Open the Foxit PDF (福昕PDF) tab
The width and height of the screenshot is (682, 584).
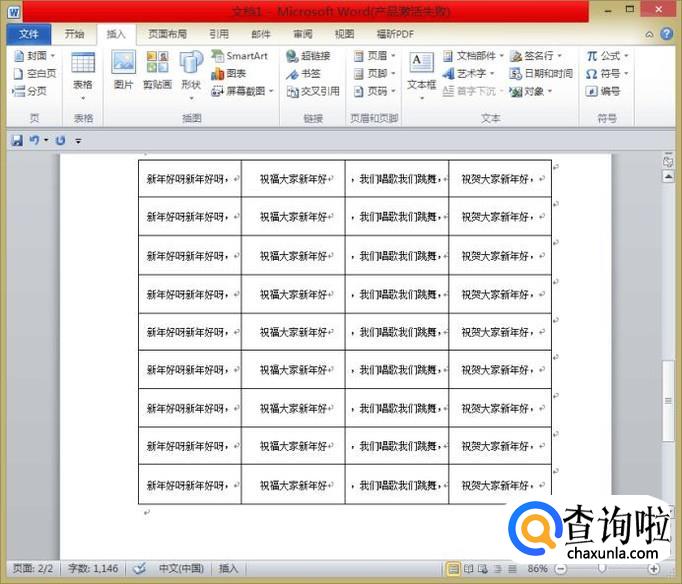pos(395,34)
